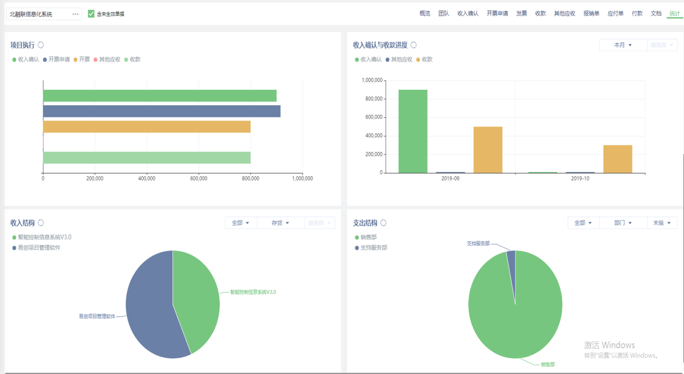Switch to the 收入确认 tab
The image size is (684, 374).
(468, 14)
